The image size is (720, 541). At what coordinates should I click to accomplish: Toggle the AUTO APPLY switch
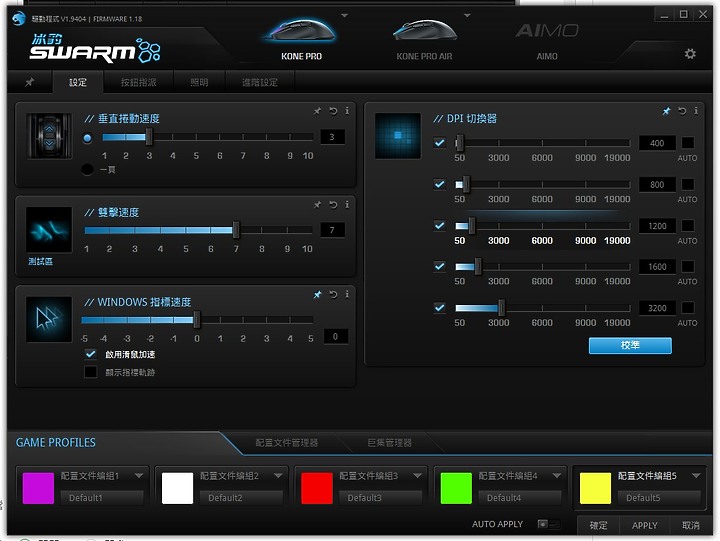(x=548, y=524)
